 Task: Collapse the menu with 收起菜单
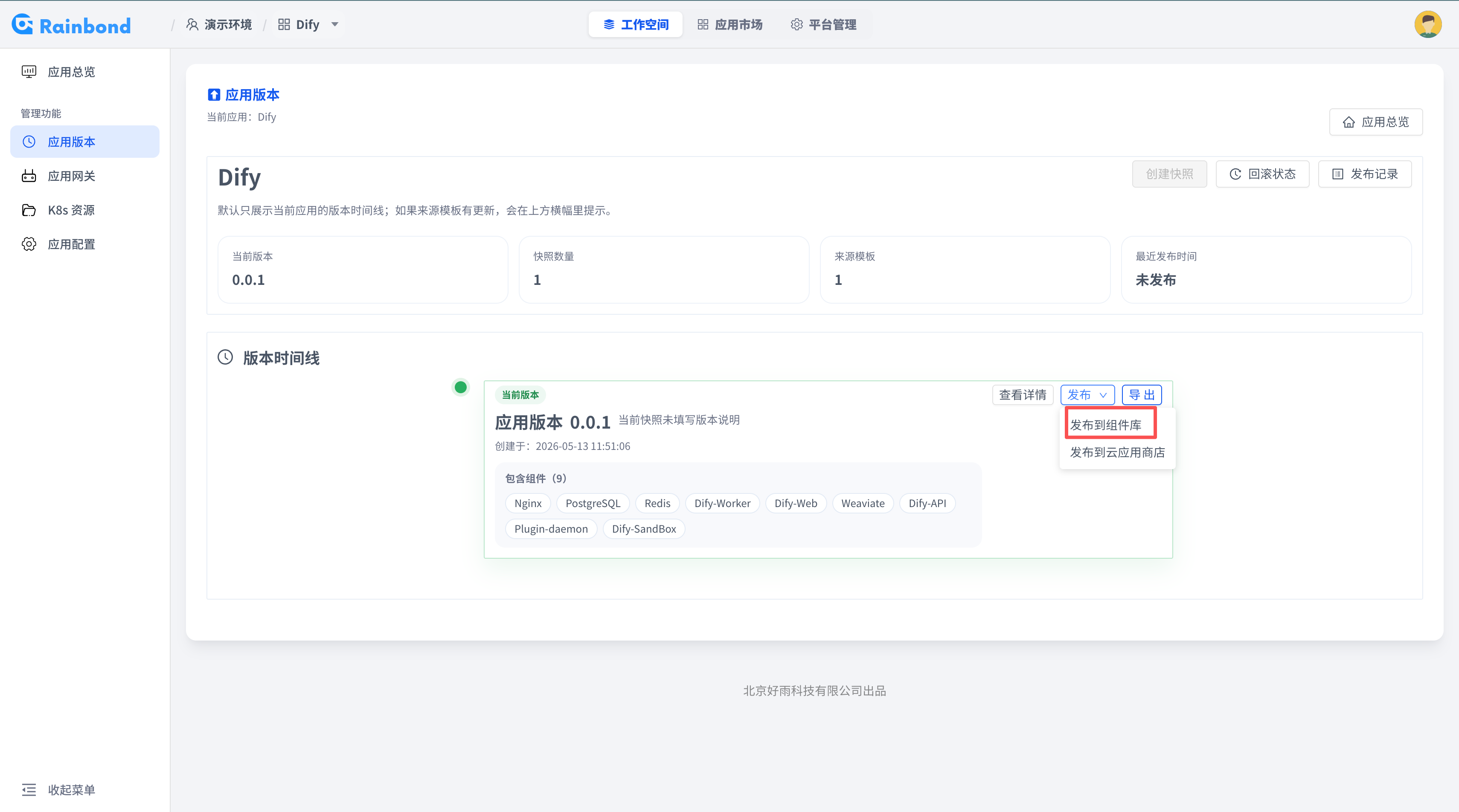coord(58,790)
